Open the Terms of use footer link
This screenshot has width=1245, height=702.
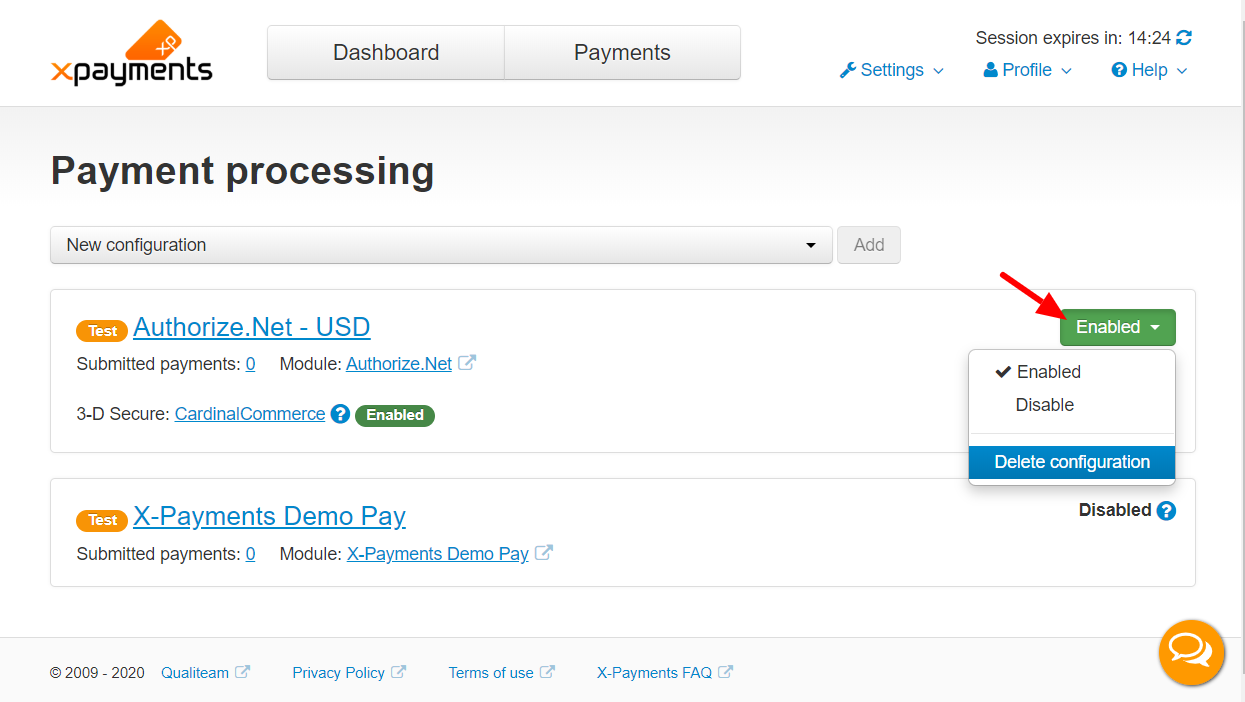491,673
